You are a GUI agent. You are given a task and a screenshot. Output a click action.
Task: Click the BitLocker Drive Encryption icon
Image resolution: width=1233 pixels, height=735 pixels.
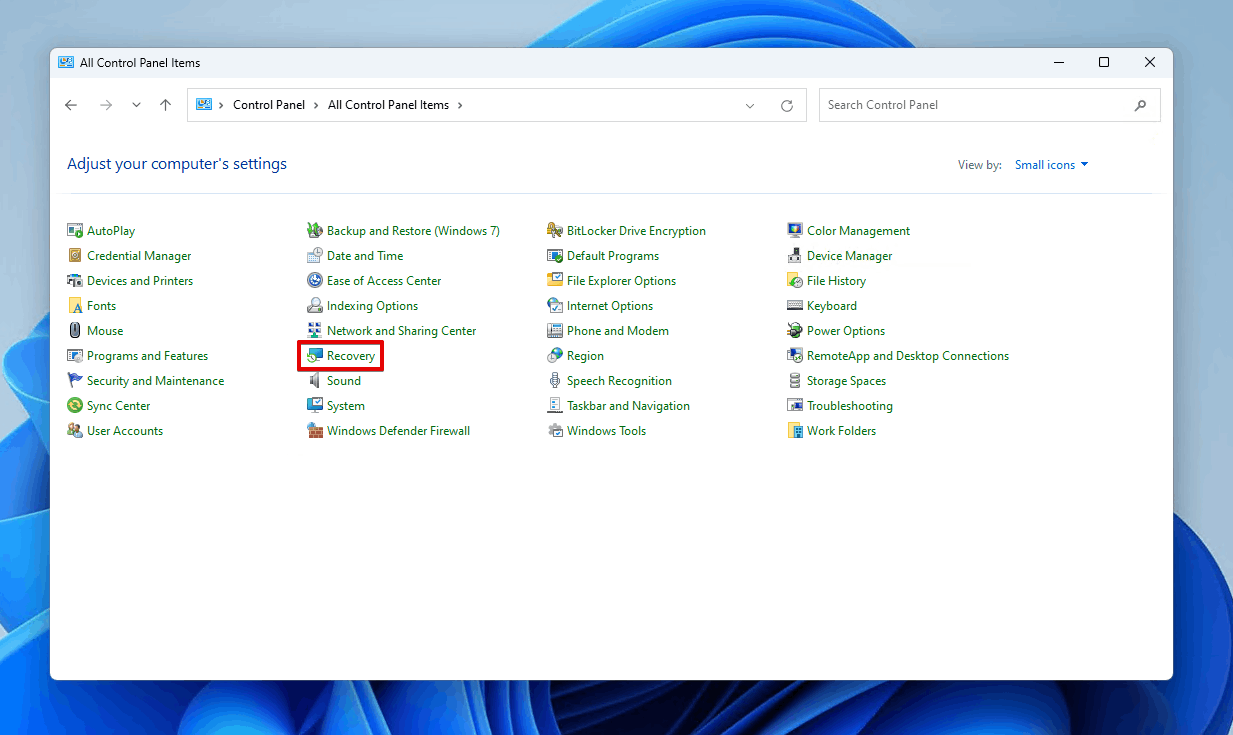tap(555, 231)
